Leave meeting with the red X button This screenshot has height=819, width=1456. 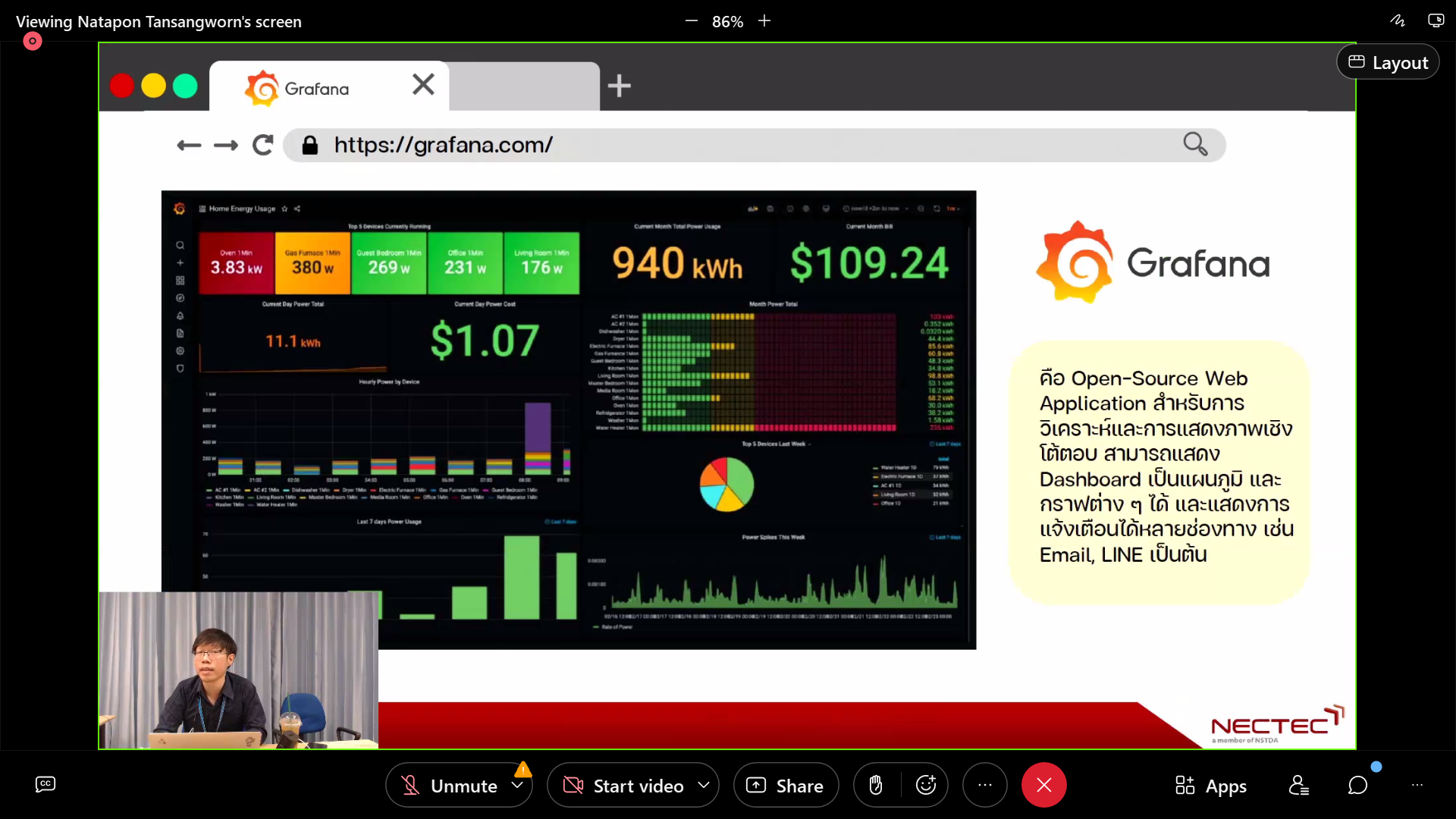tap(1043, 785)
